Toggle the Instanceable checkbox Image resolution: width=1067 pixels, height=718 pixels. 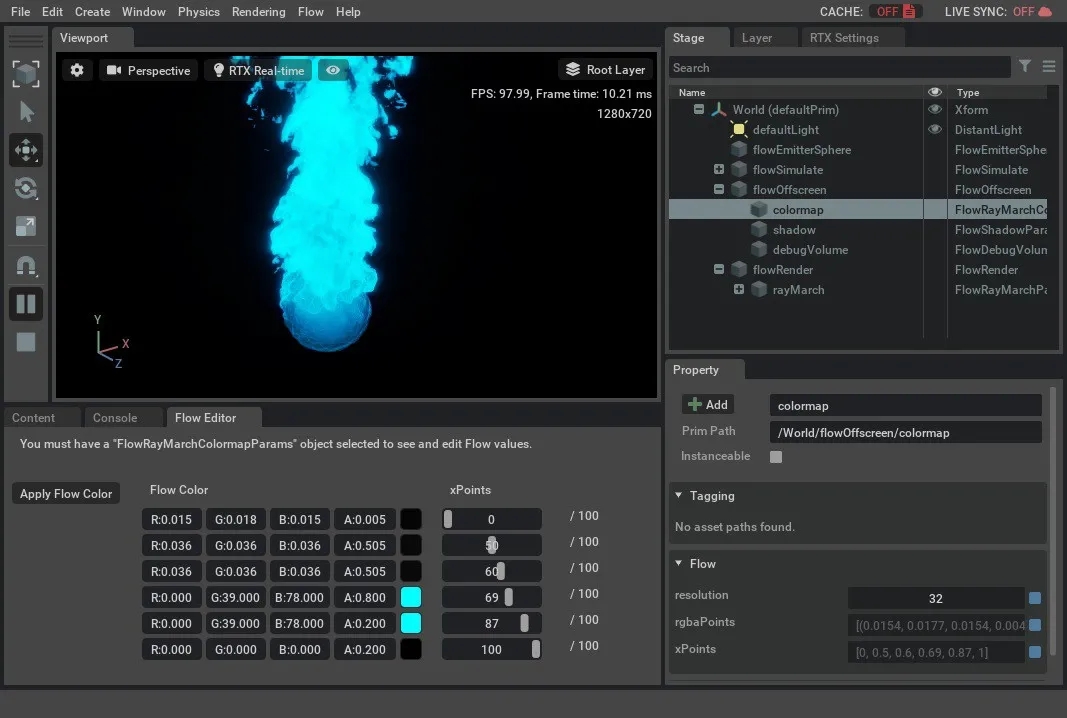776,457
